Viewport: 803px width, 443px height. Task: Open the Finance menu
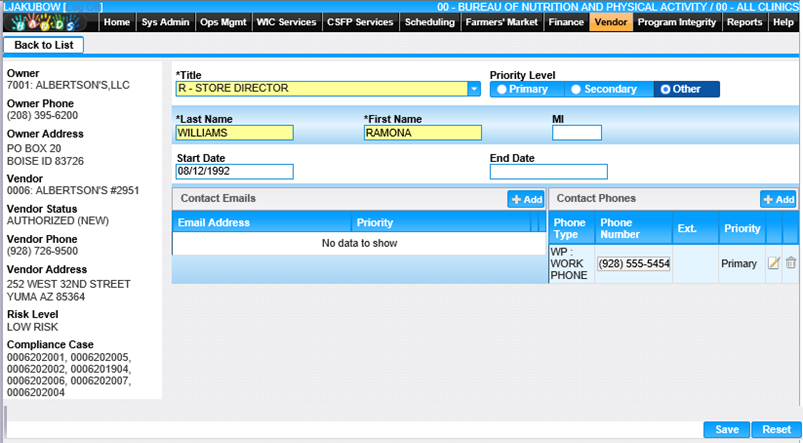[x=566, y=22]
